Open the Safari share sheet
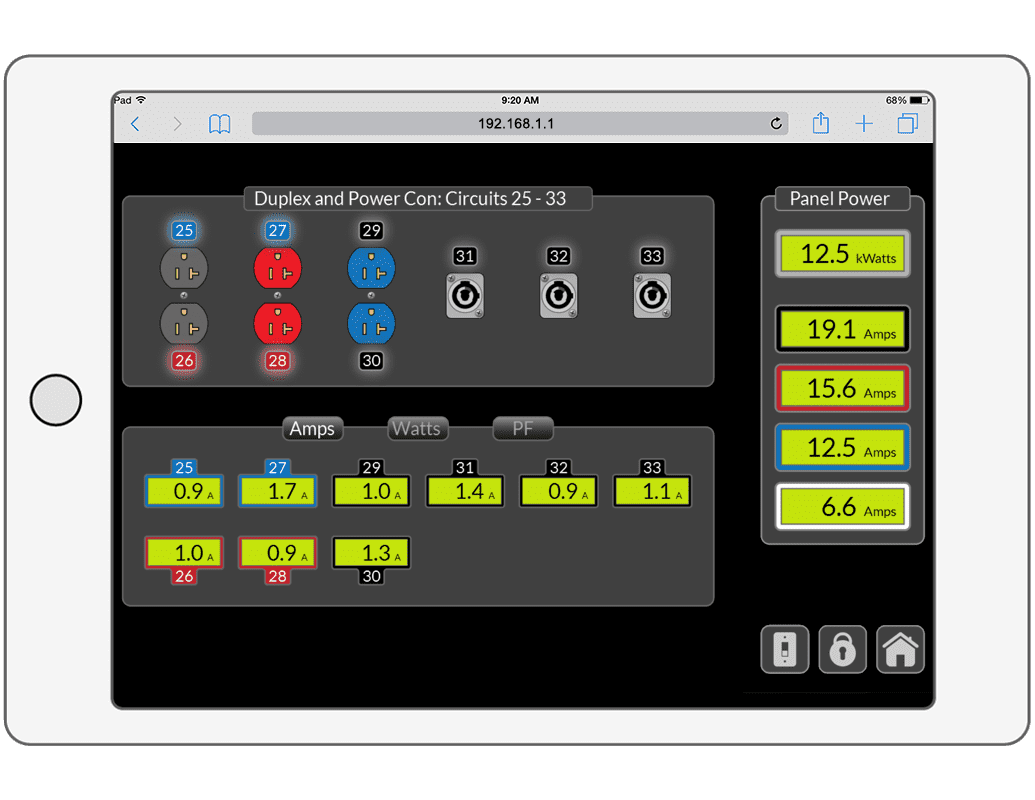Viewport: 1035px width, 800px height. [x=820, y=123]
